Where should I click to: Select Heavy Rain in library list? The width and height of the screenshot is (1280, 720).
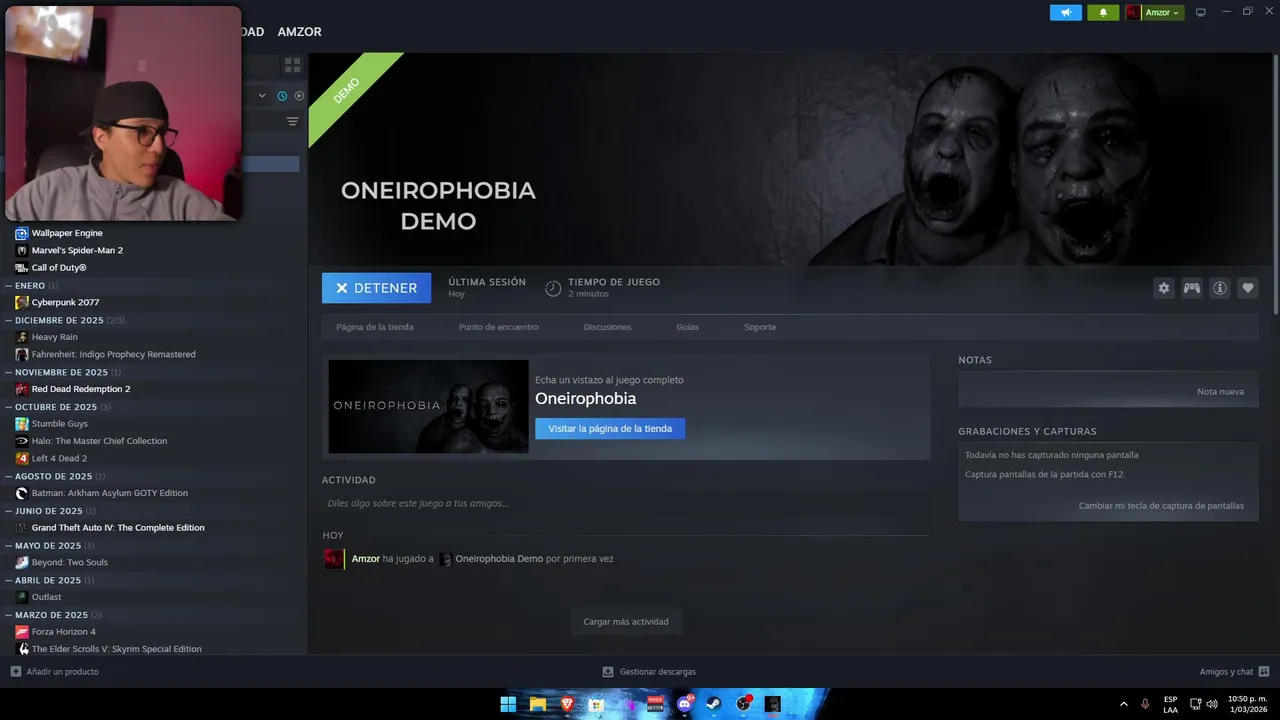tap(54, 337)
